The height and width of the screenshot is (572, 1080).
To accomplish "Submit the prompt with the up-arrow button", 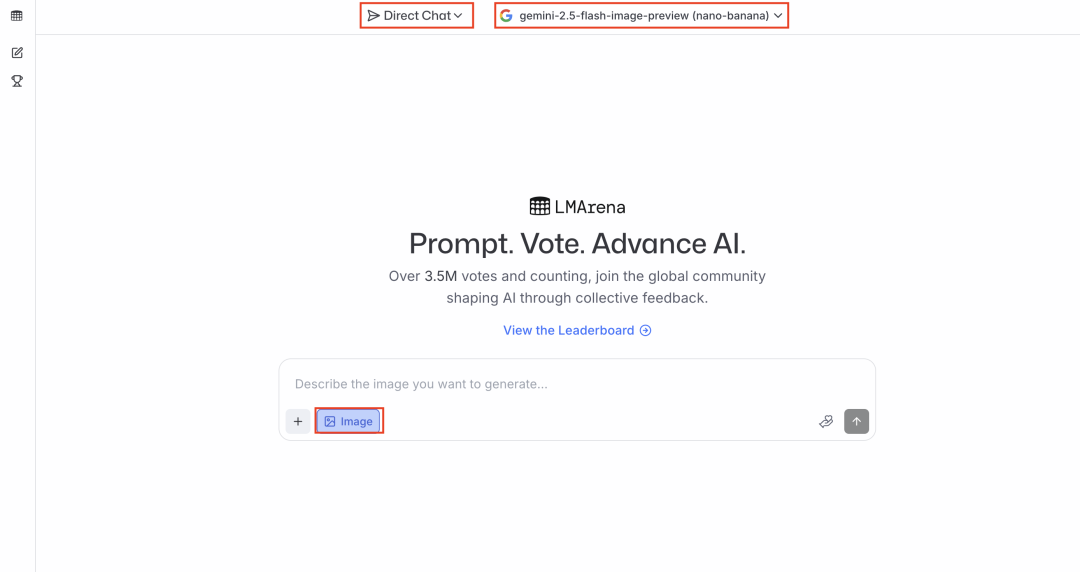I will click(x=856, y=422).
